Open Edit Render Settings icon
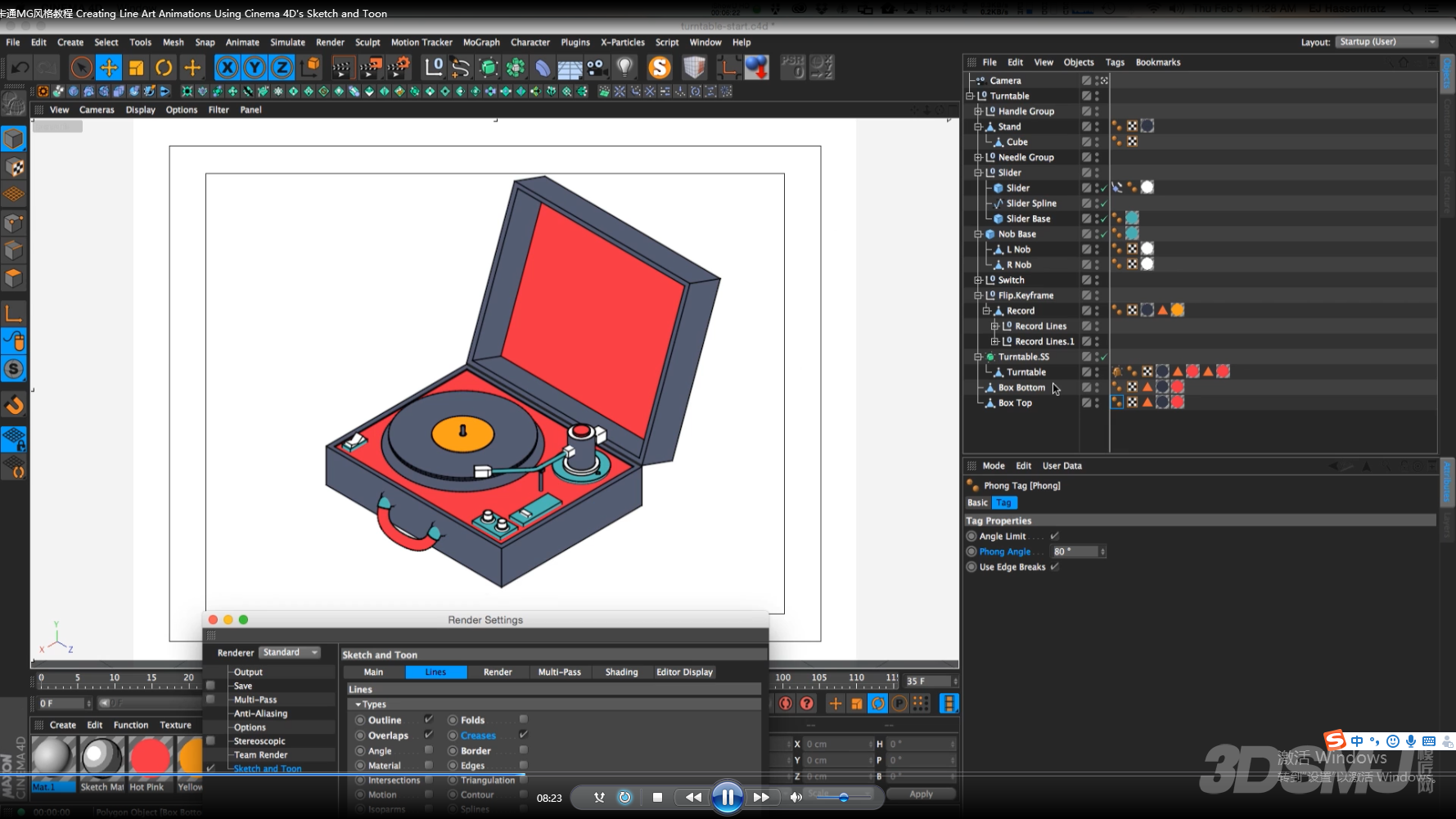The image size is (1456, 819). [399, 67]
